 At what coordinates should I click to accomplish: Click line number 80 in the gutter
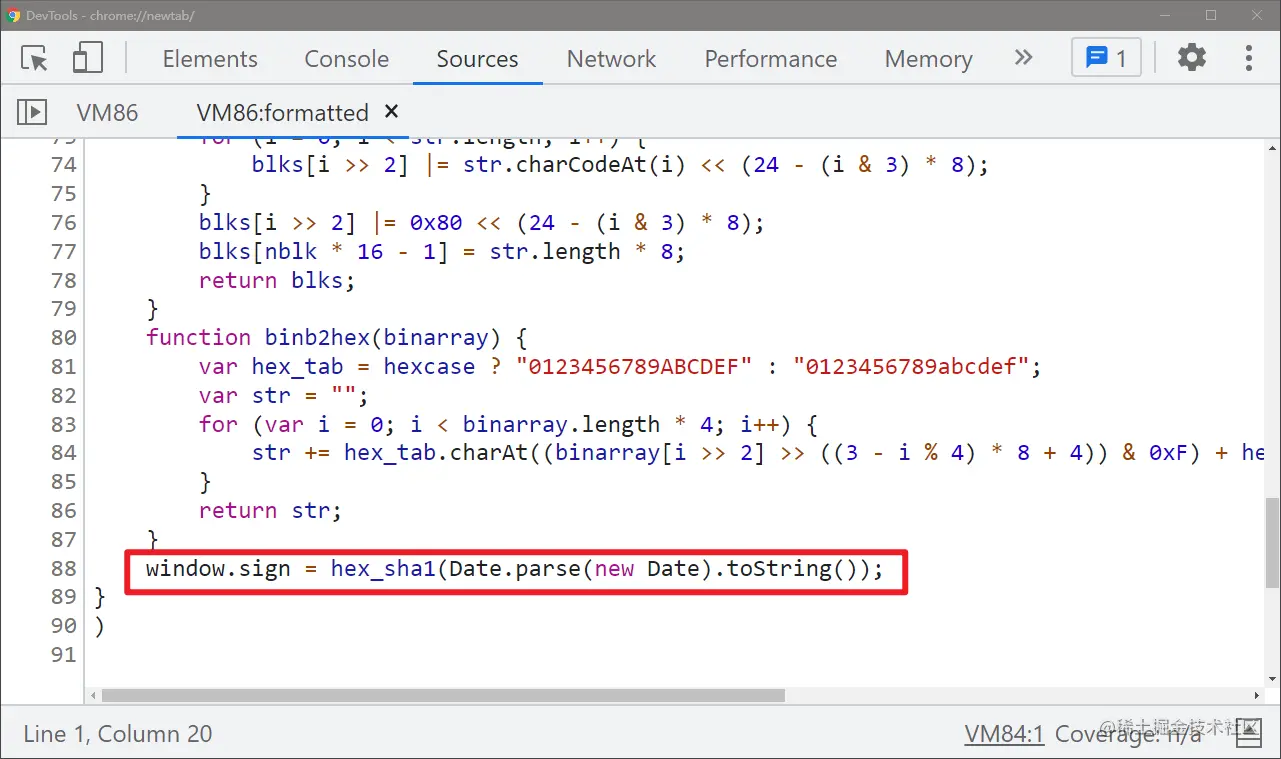pos(64,337)
